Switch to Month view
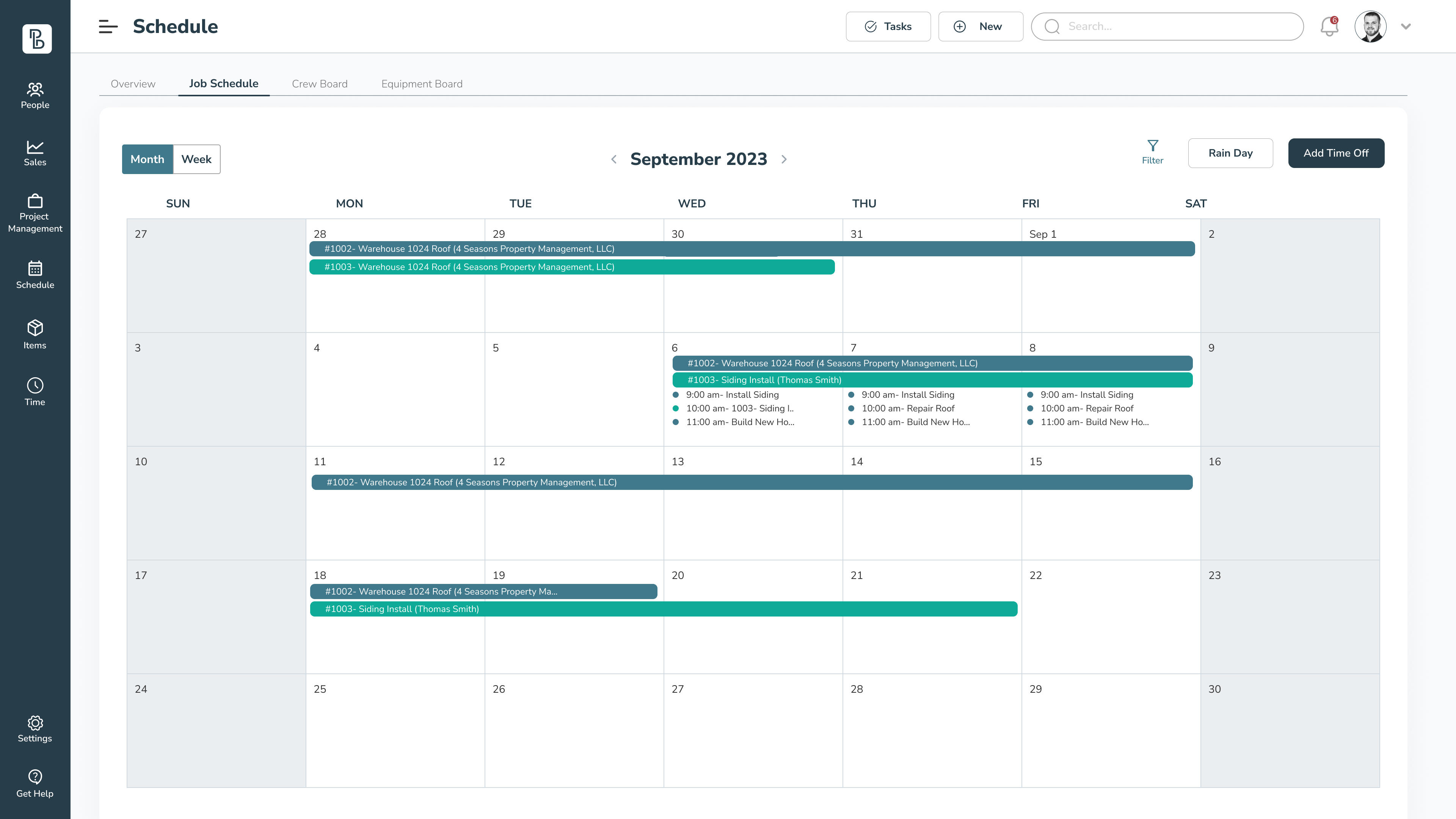The image size is (1456, 819). 147,159
